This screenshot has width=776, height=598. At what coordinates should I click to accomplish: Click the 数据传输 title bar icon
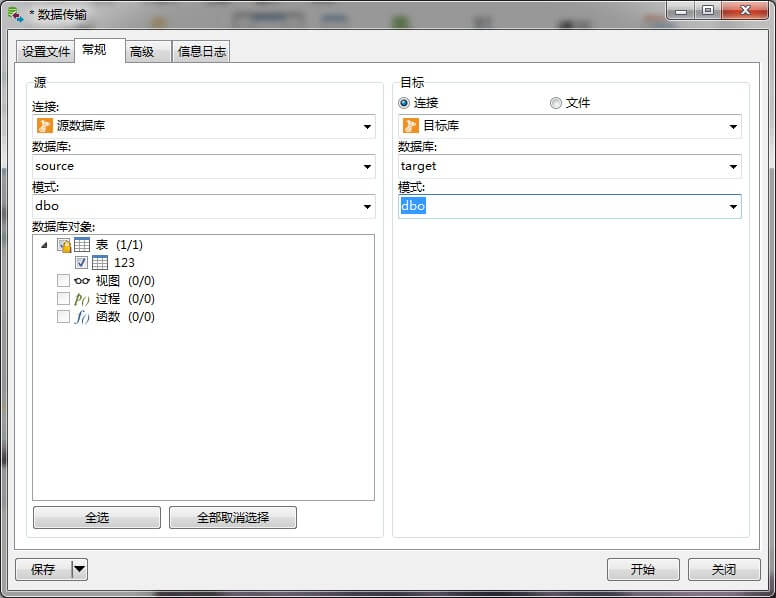pyautogui.click(x=16, y=12)
